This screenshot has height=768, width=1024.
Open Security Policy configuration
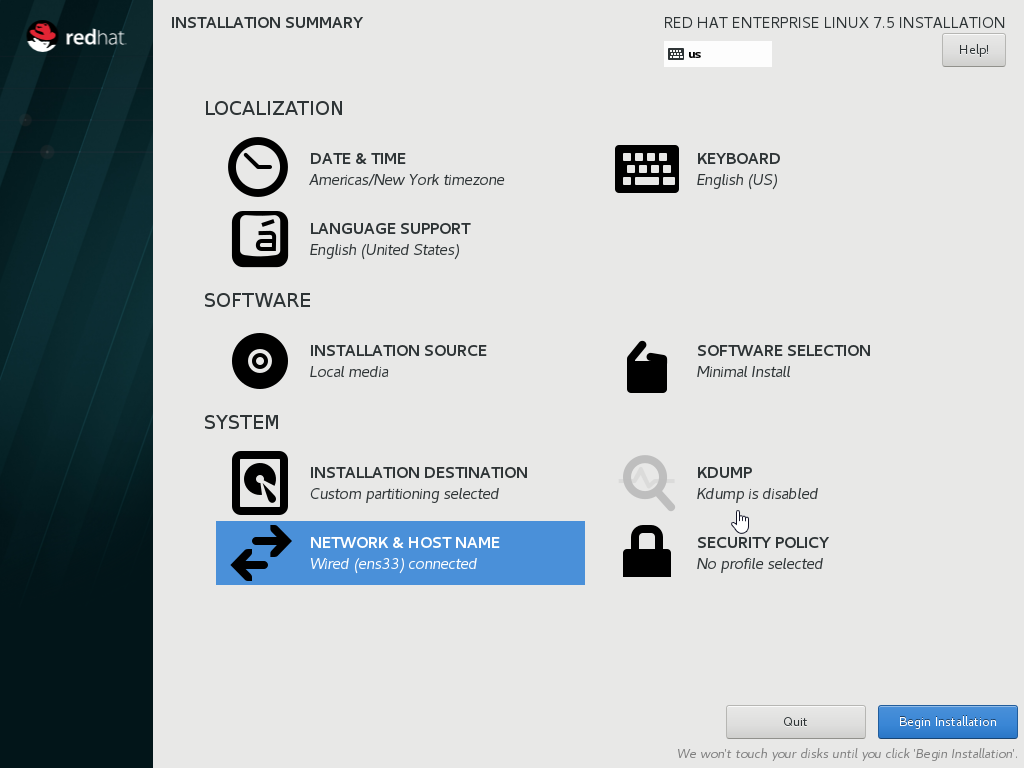pos(763,542)
